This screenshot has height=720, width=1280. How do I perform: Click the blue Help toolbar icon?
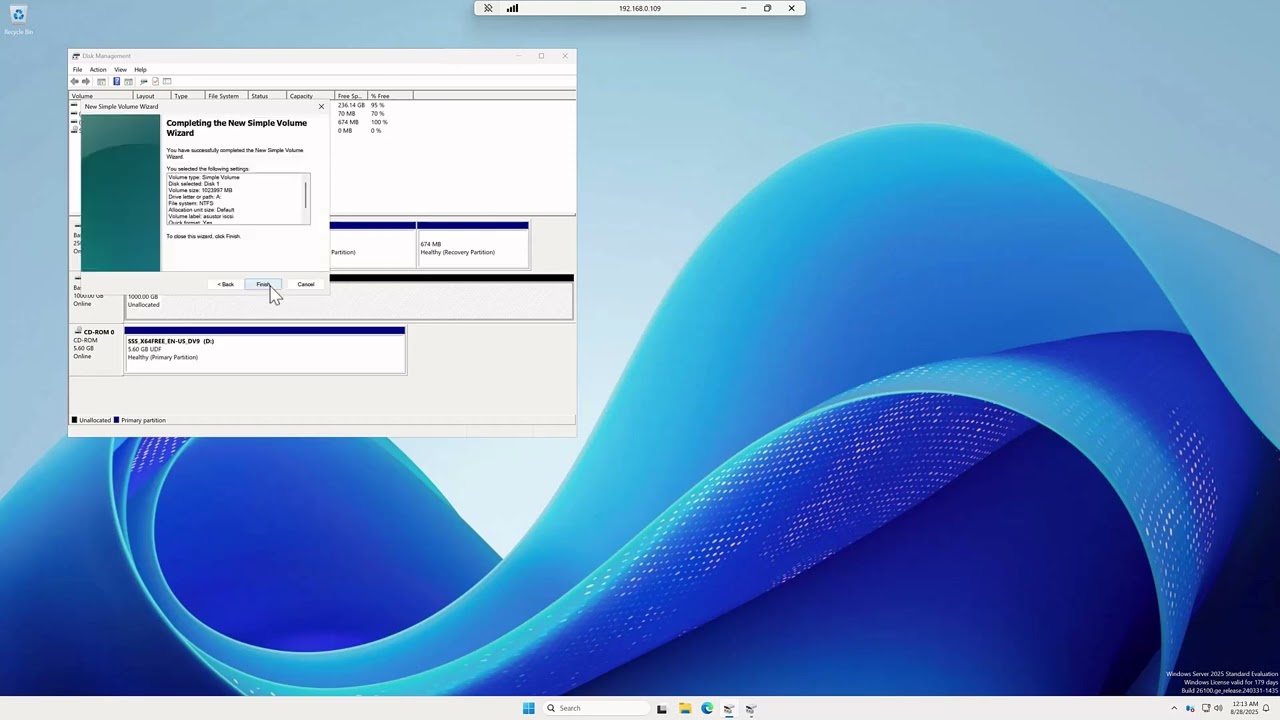[116, 81]
